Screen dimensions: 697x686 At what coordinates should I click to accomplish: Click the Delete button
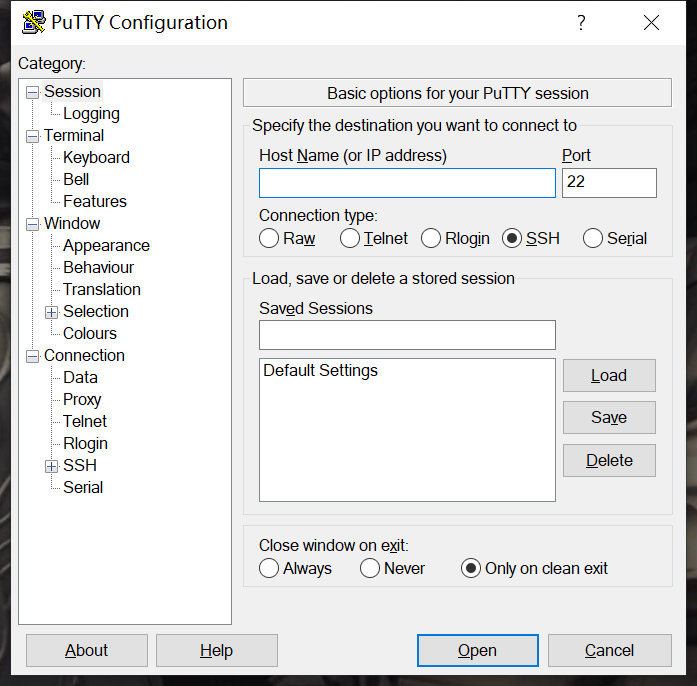pyautogui.click(x=609, y=461)
